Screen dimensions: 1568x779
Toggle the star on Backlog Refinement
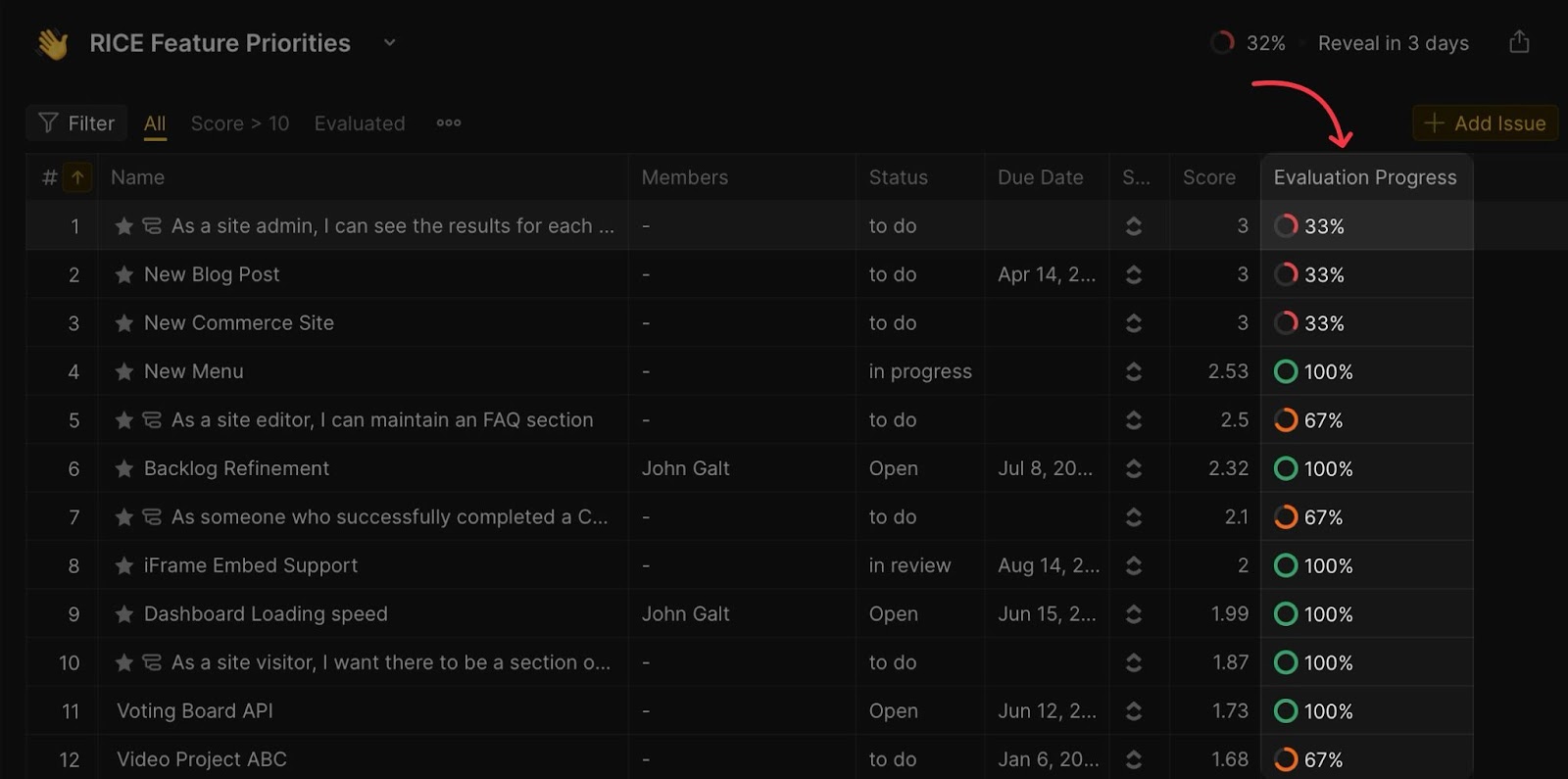[124, 469]
